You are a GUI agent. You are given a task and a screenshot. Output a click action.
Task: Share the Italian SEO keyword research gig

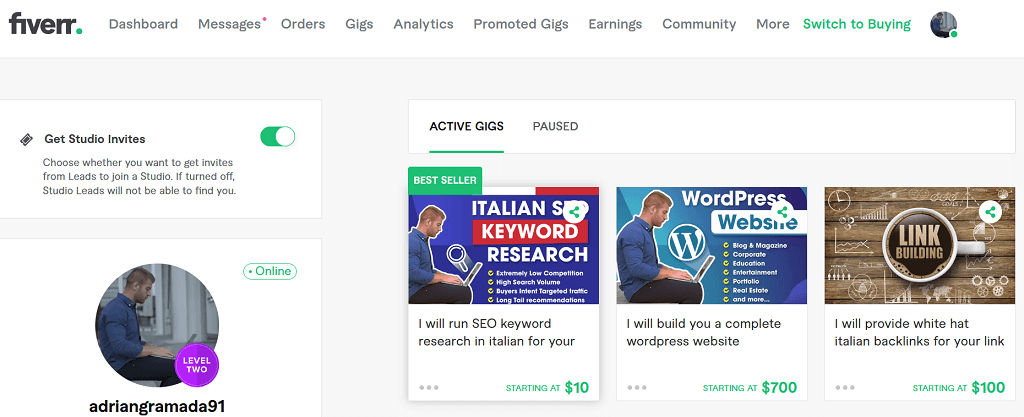point(574,212)
